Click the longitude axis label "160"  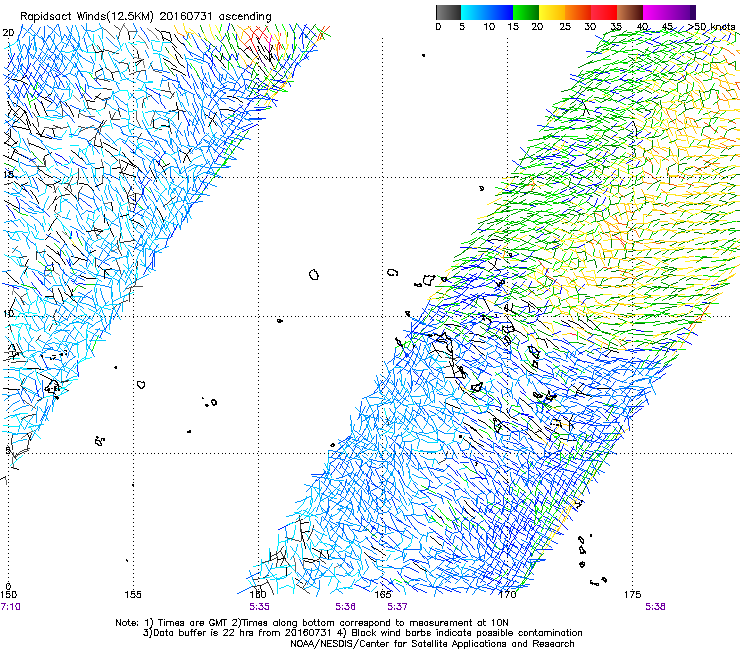point(258,594)
